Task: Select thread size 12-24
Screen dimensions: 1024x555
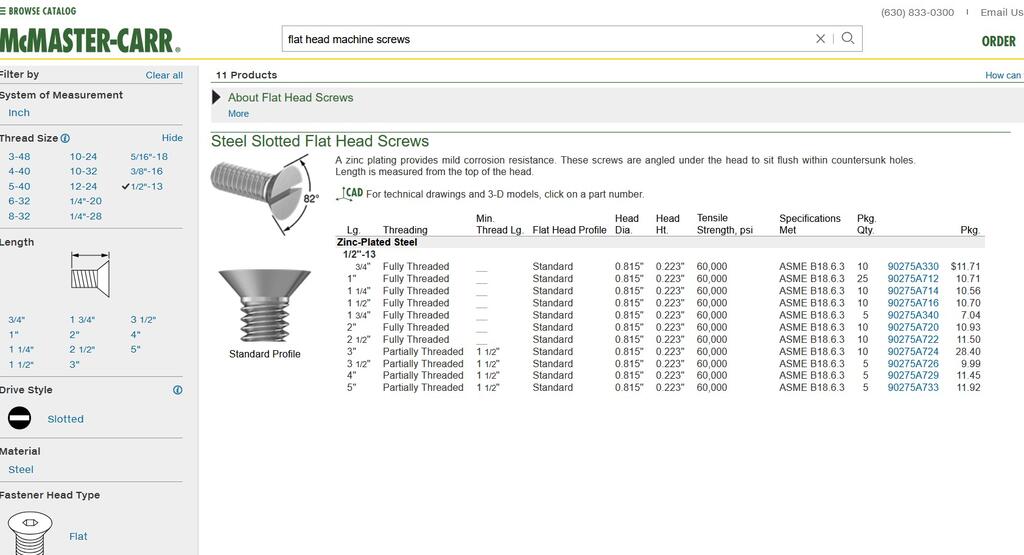Action: (83, 186)
